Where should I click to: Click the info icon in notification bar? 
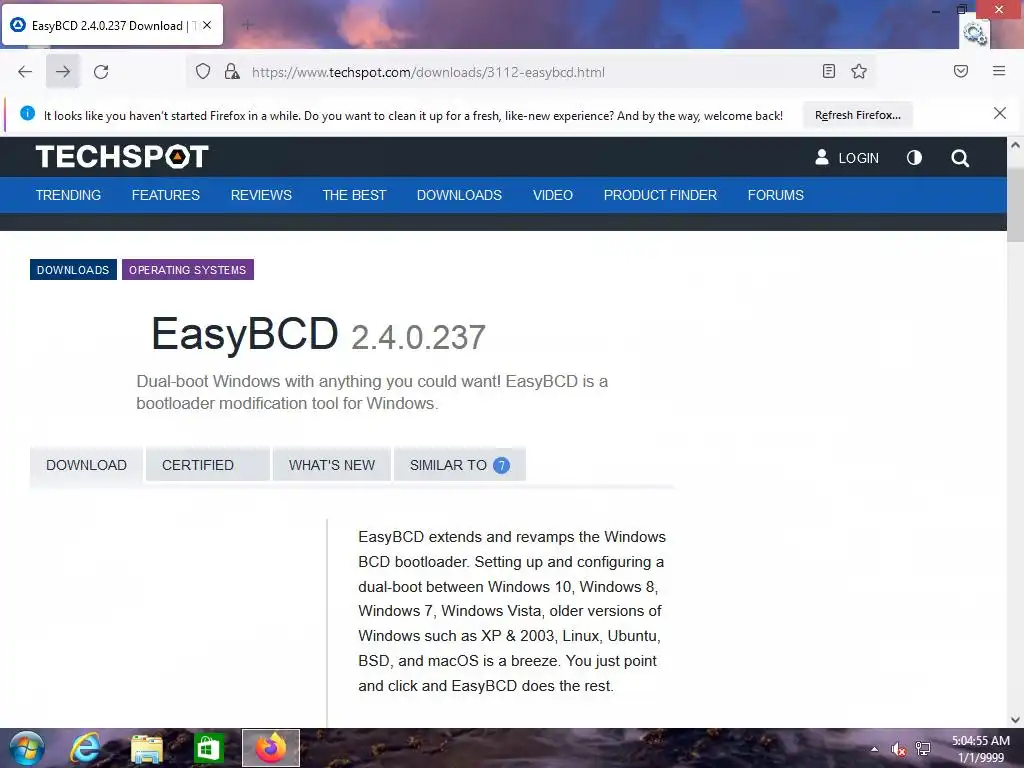click(x=27, y=114)
